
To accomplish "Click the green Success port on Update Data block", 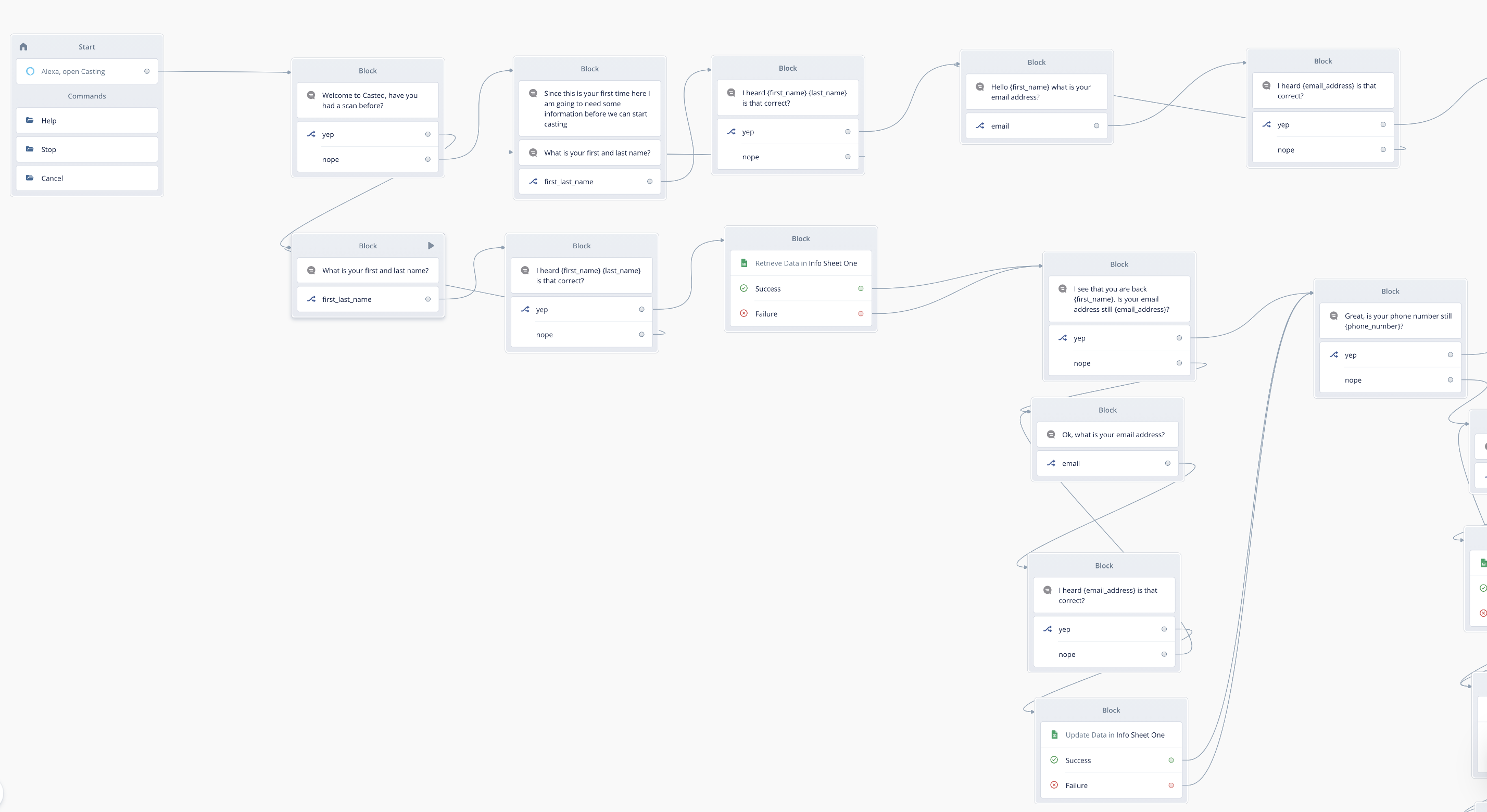I will click(x=1170, y=760).
